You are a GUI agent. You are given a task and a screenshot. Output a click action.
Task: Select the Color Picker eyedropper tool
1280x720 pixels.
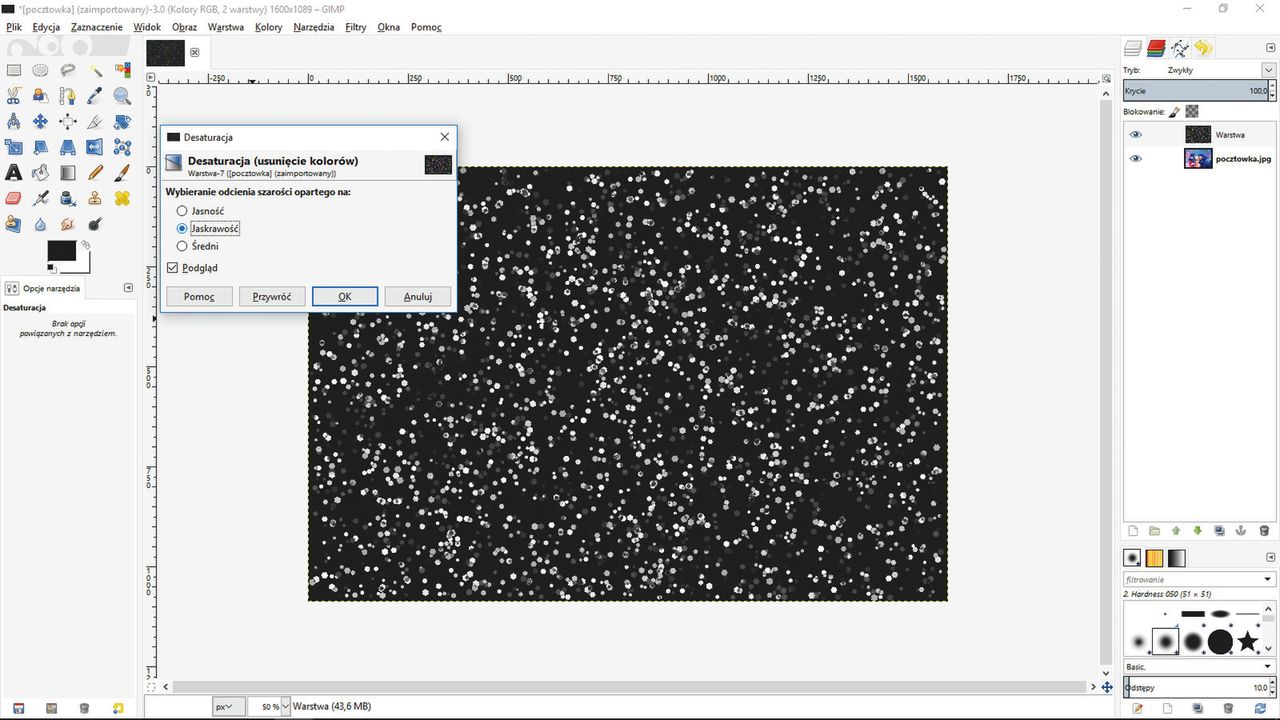pyautogui.click(x=95, y=96)
